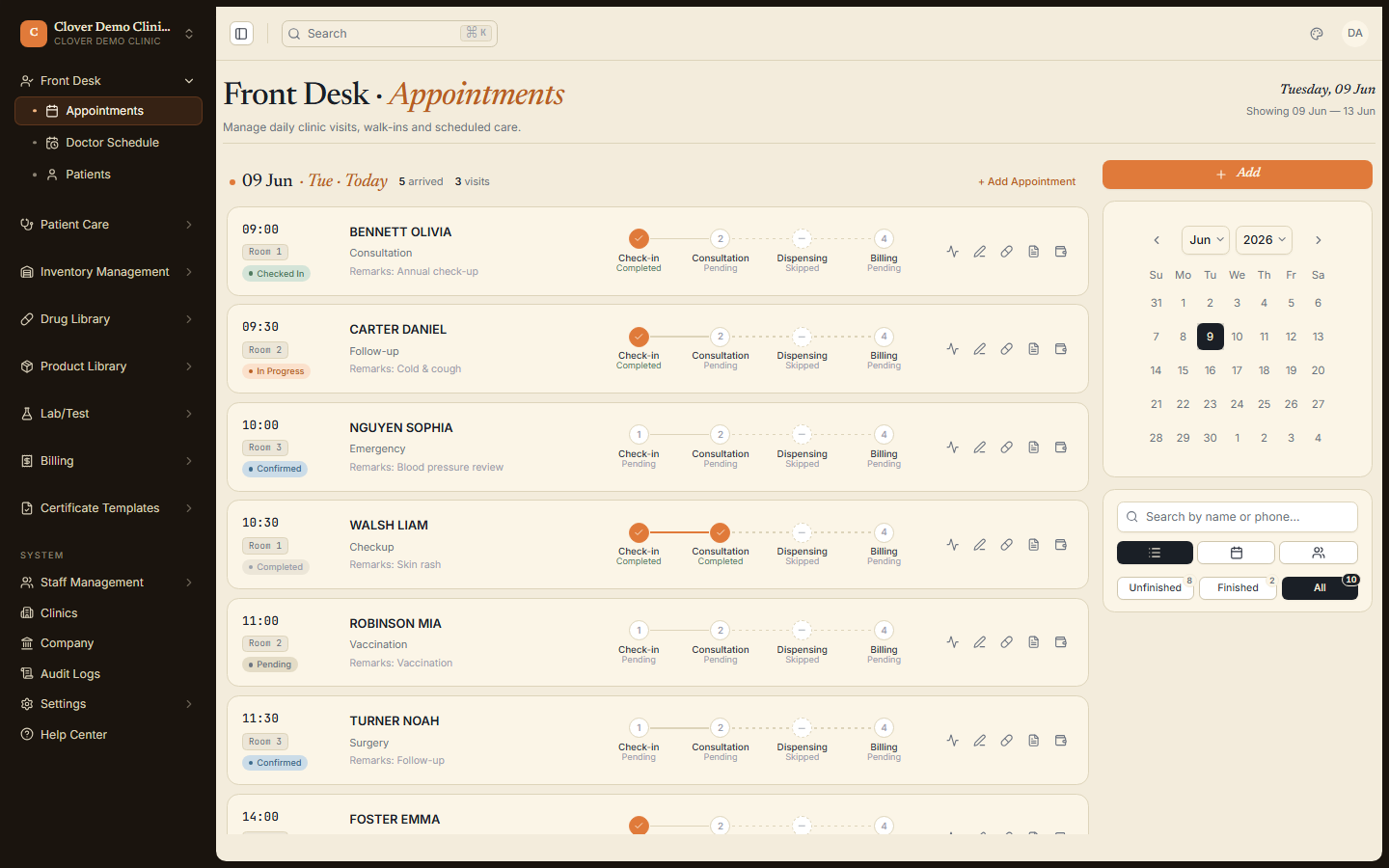
Task: Open vitals icon for Nguyen Sophia
Action: [952, 448]
